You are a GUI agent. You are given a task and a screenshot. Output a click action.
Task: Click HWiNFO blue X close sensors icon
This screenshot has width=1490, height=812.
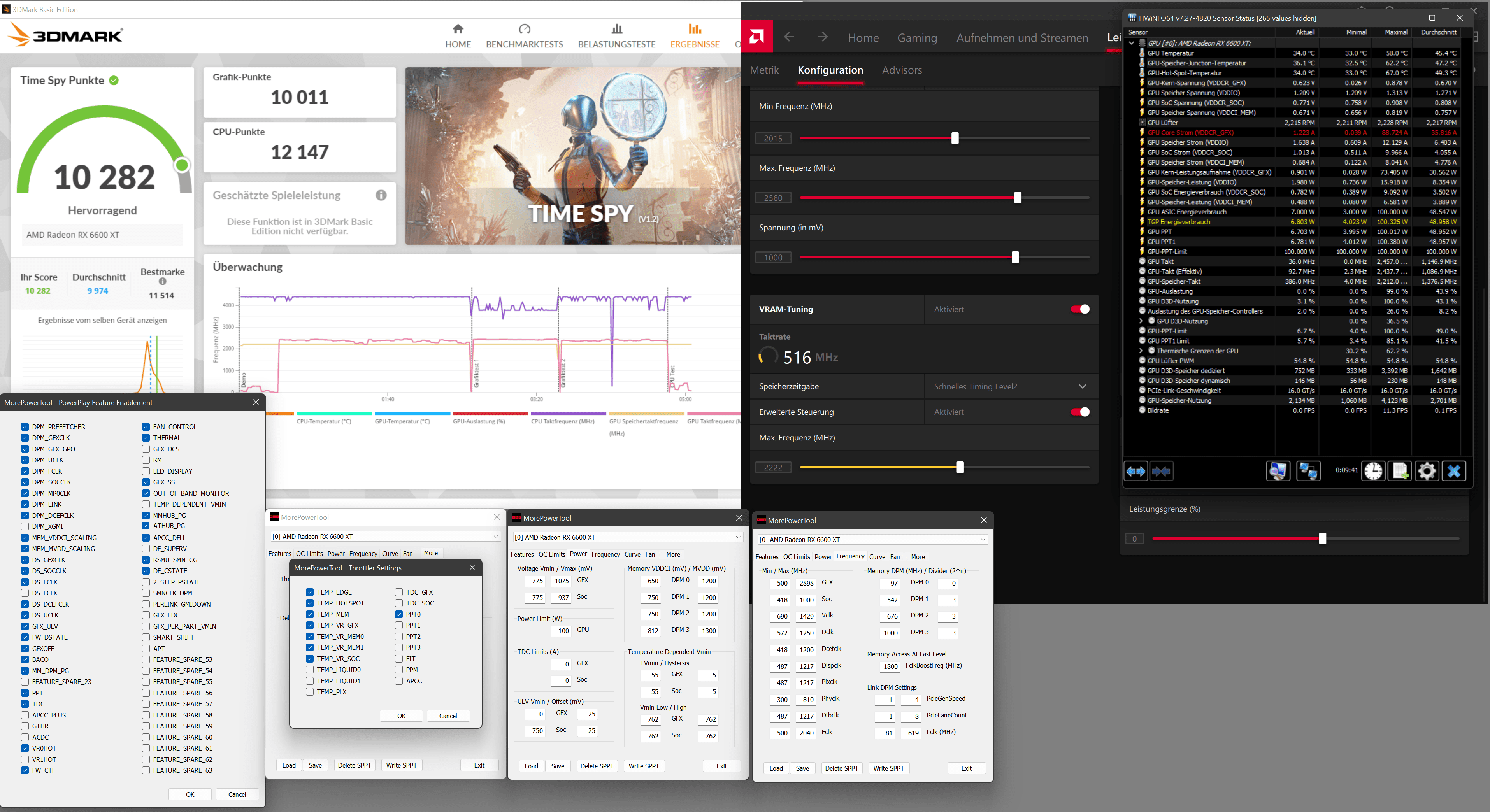point(1453,471)
